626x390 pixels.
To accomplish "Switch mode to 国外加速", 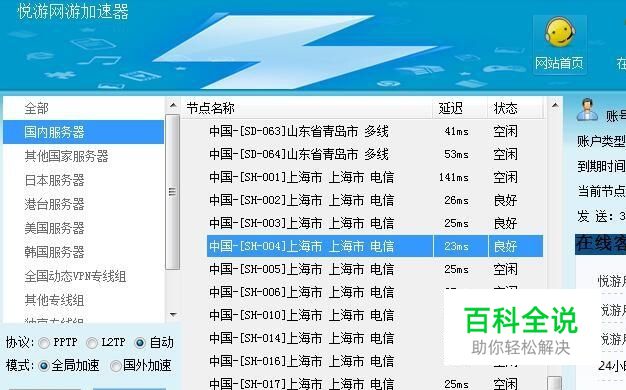I will tap(116, 366).
